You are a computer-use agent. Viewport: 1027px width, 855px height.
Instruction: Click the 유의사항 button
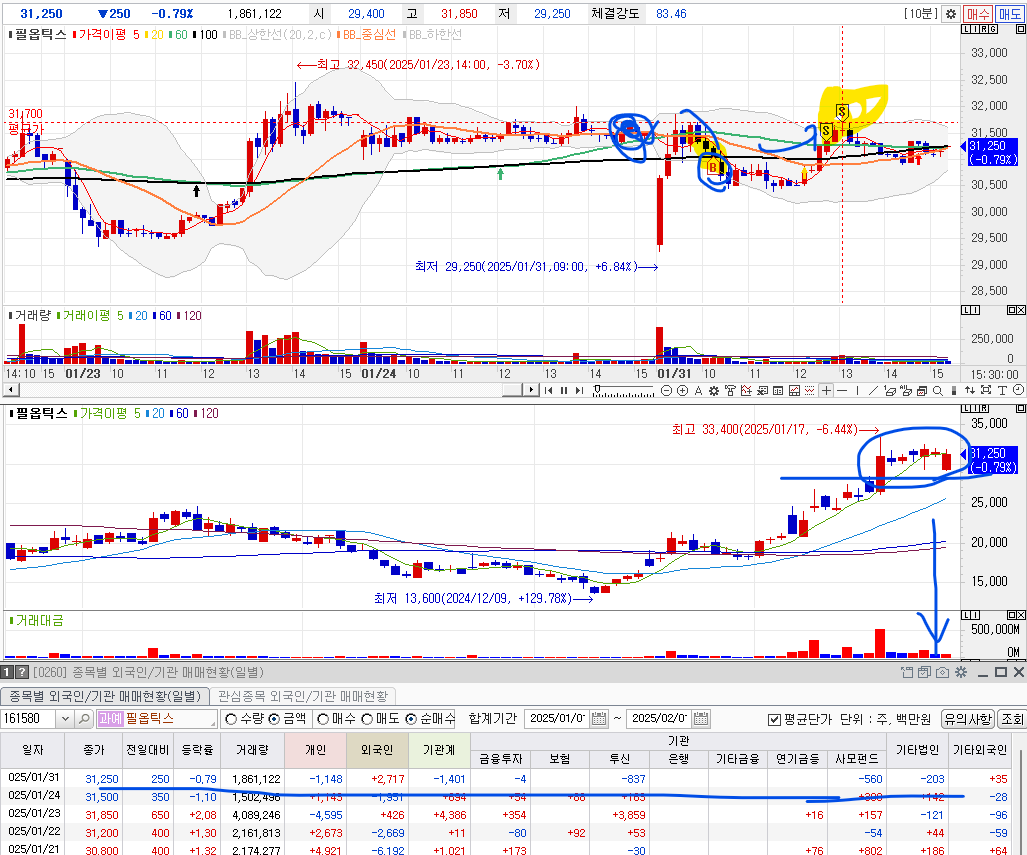pos(967,719)
